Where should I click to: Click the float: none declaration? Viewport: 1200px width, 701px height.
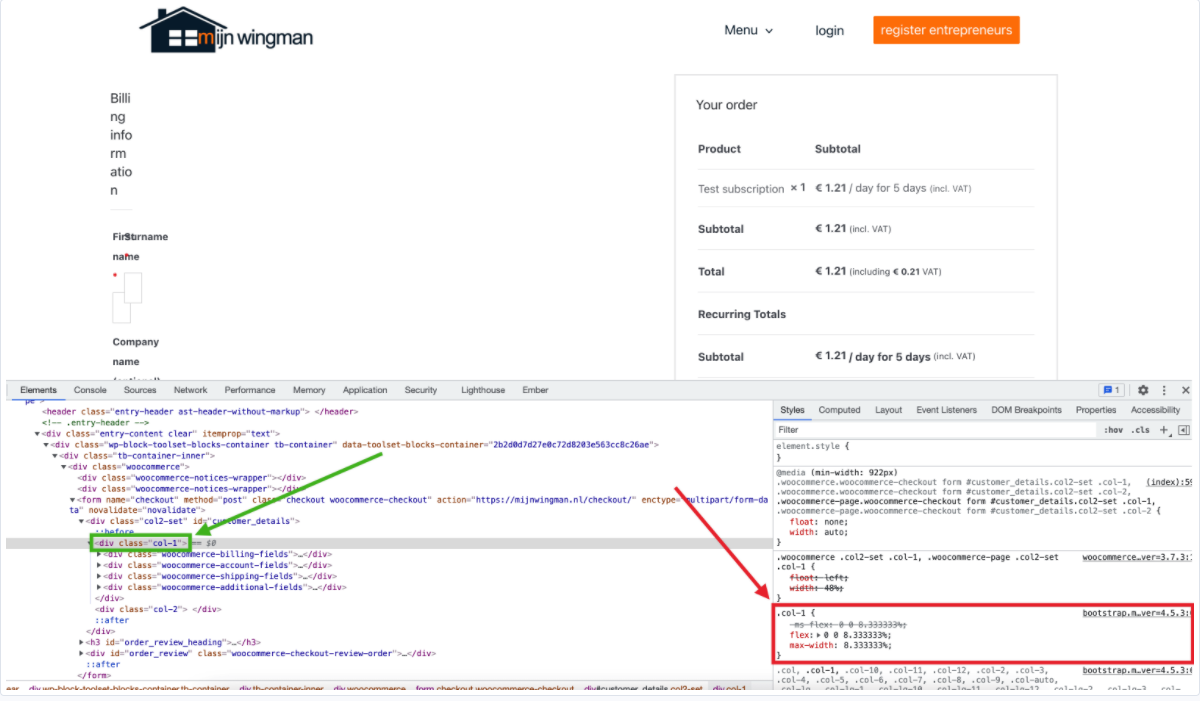click(x=817, y=522)
